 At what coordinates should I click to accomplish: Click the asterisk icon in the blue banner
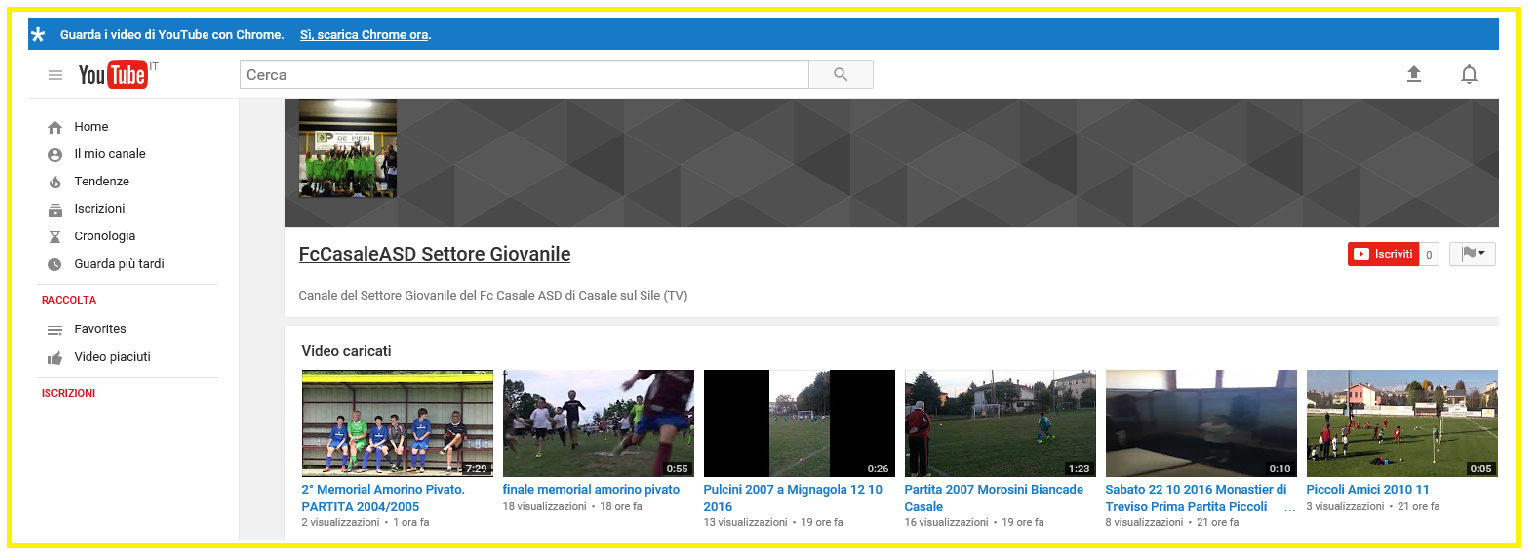click(38, 35)
